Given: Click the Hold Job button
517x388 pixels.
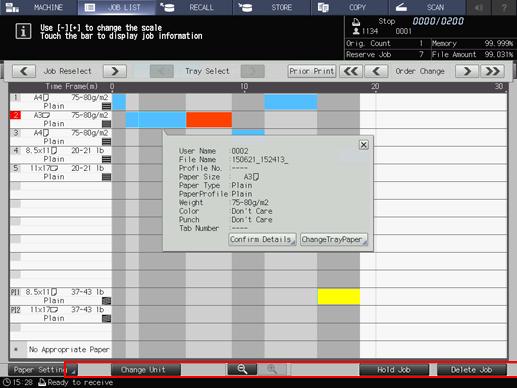Looking at the screenshot, I should 394,370.
